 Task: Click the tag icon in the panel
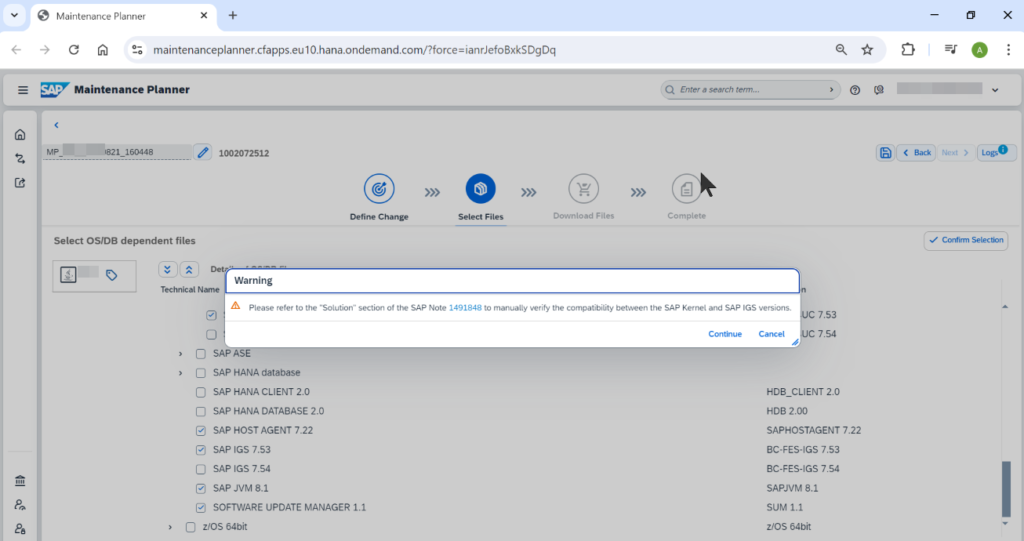click(x=112, y=276)
